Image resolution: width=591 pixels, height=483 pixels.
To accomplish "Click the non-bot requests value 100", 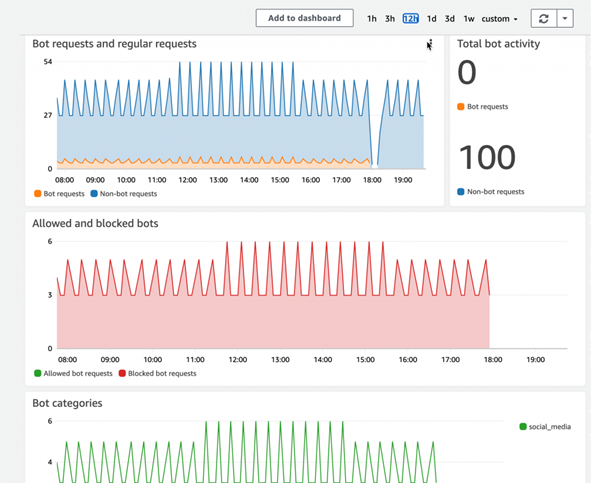I will point(487,158).
